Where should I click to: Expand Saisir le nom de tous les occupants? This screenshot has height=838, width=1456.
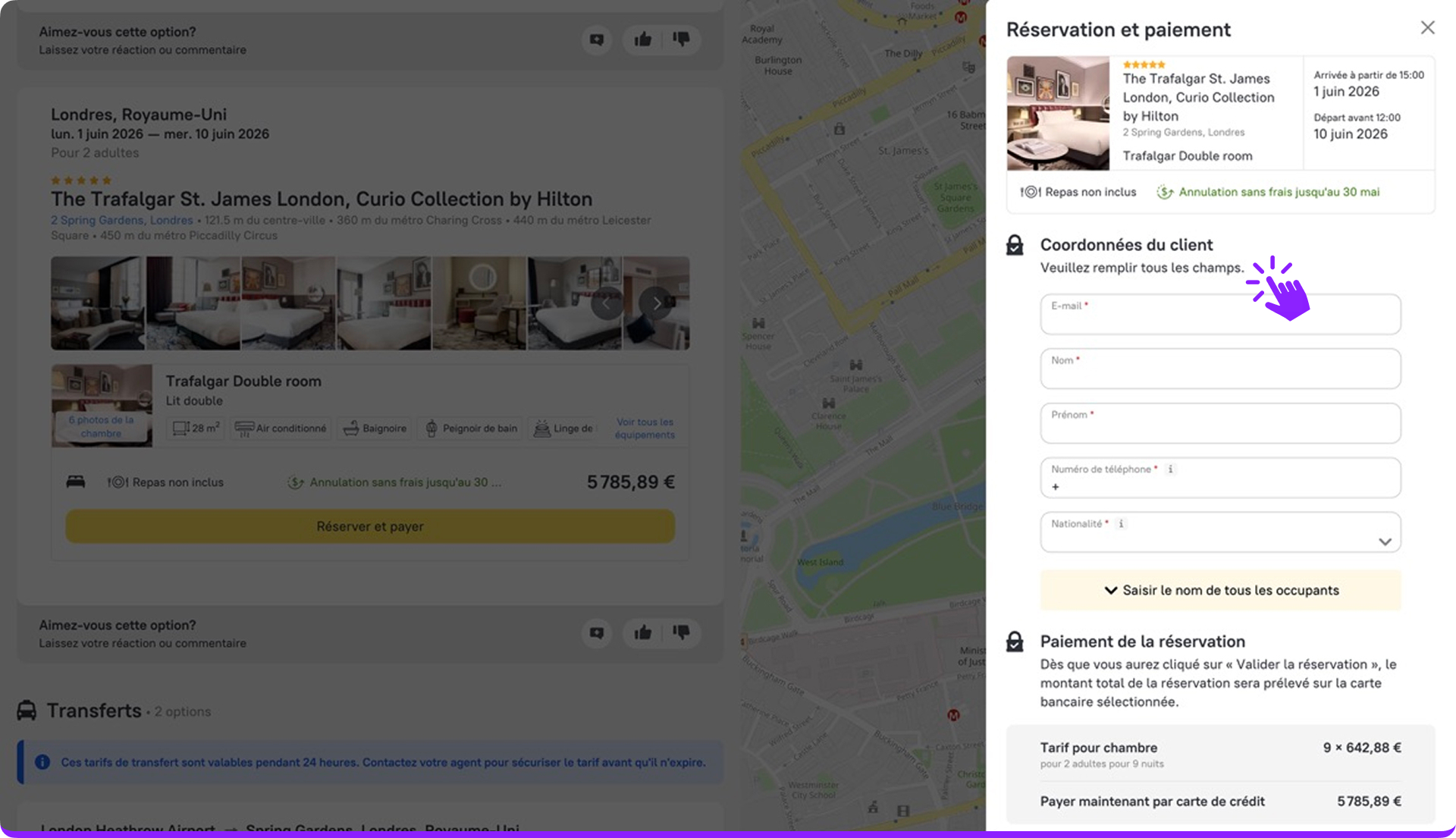[x=1220, y=591]
